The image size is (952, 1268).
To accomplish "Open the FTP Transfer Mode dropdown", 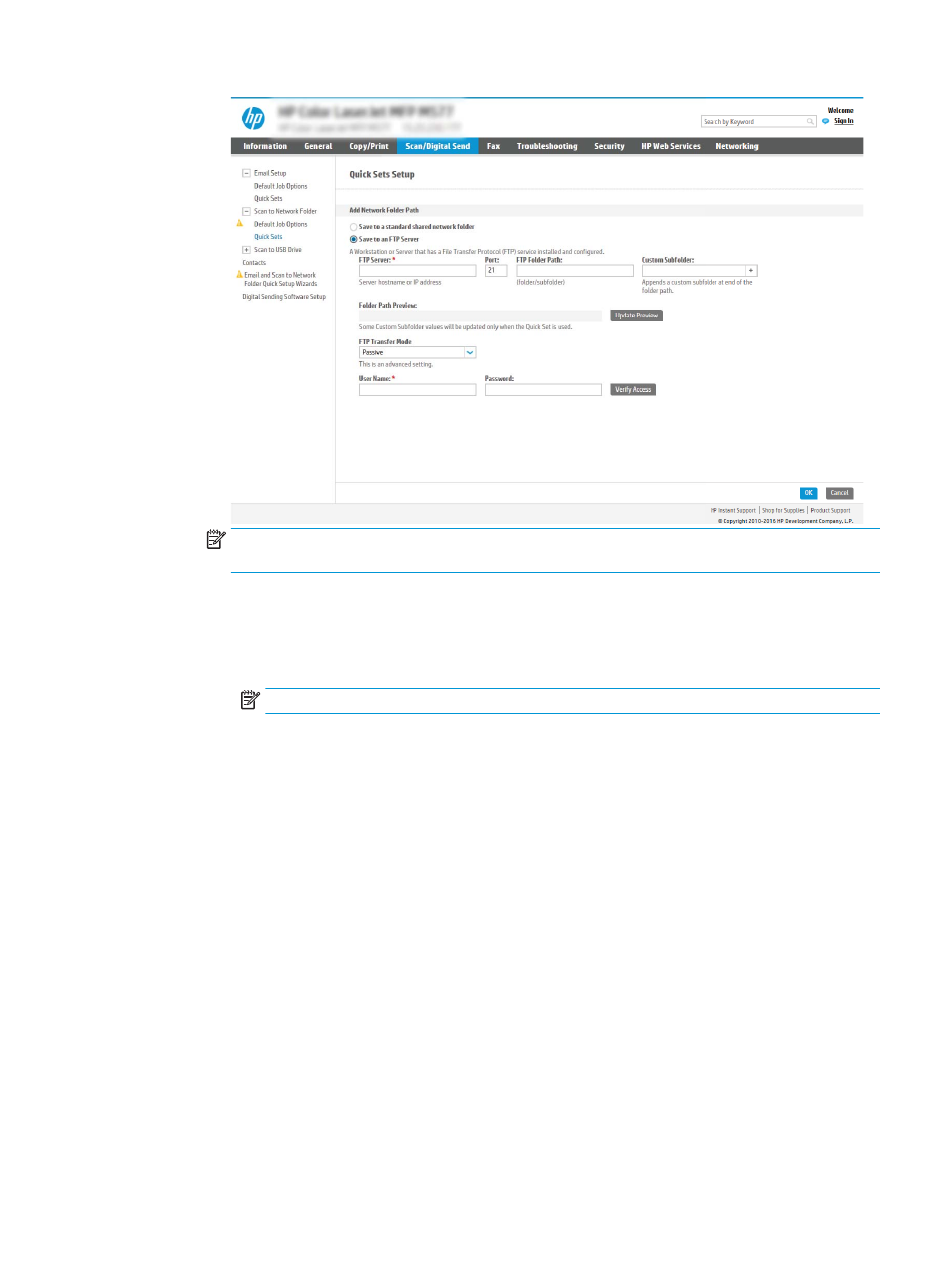I will (x=470, y=352).
